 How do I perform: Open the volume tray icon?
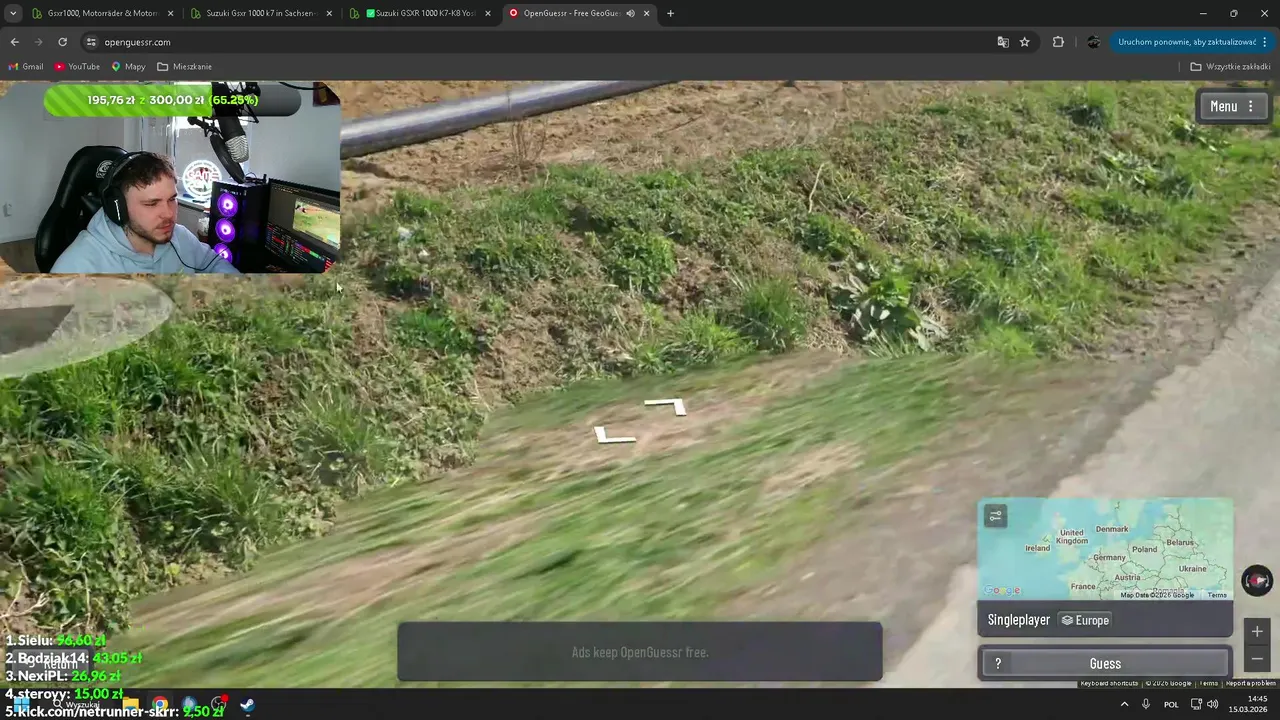coord(1213,704)
